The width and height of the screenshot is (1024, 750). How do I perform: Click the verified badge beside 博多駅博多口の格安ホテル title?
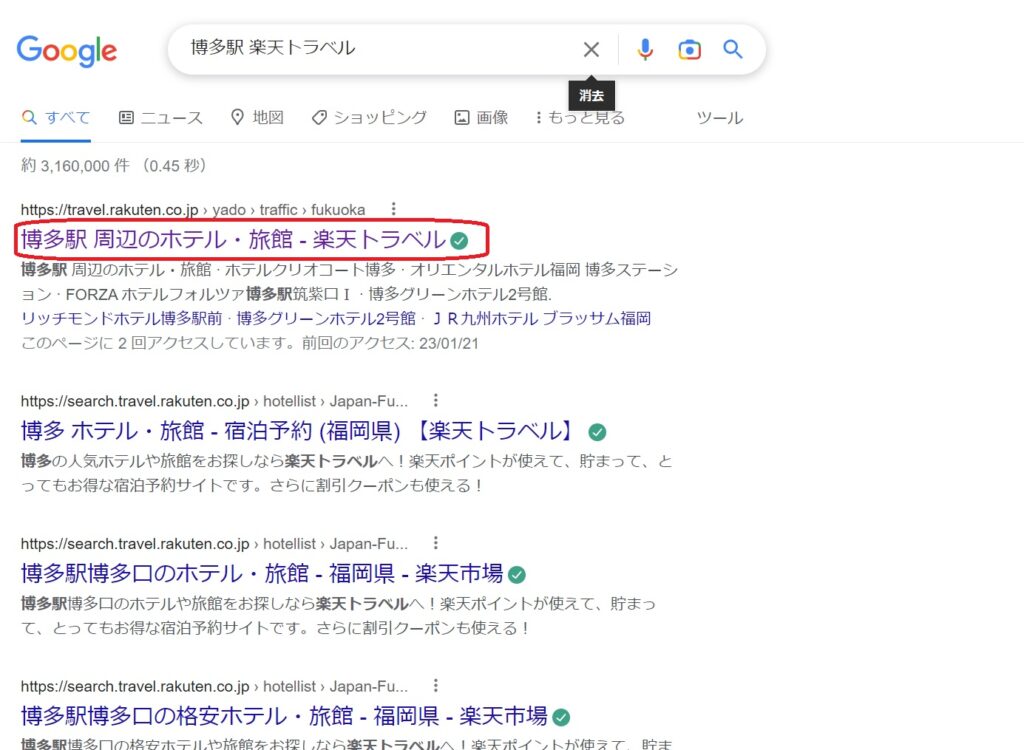pyautogui.click(x=561, y=717)
